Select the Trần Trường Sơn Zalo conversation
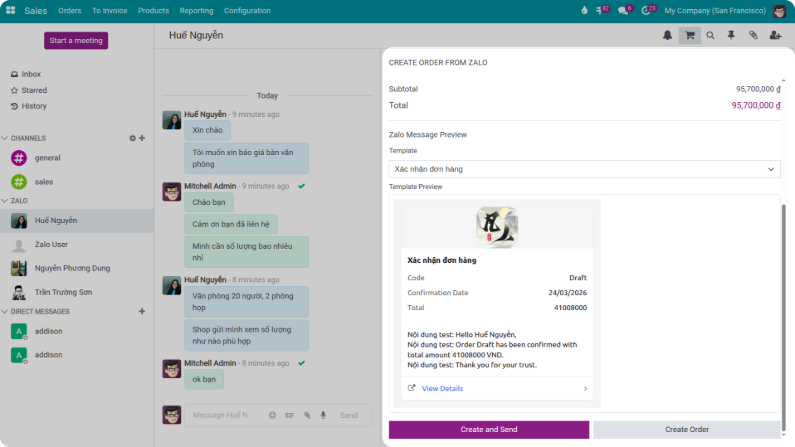 point(63,292)
